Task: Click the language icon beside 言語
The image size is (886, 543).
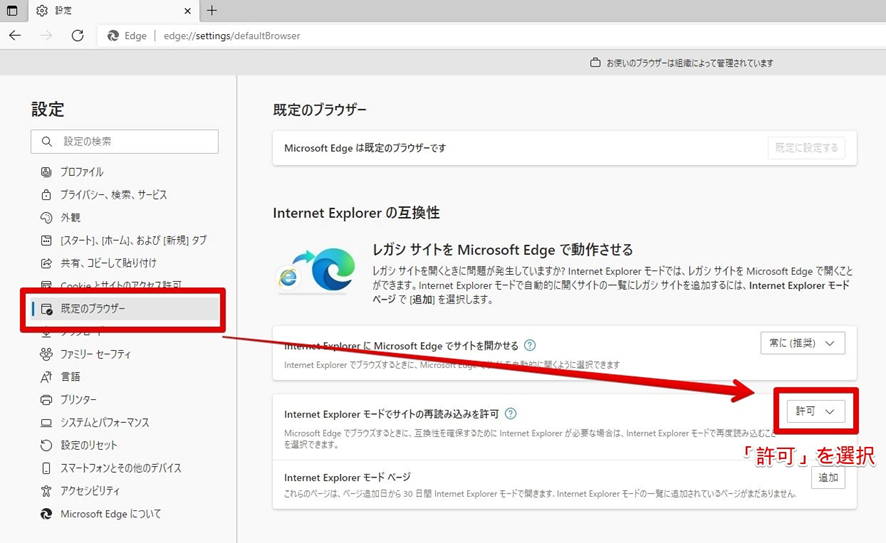Action: [46, 377]
